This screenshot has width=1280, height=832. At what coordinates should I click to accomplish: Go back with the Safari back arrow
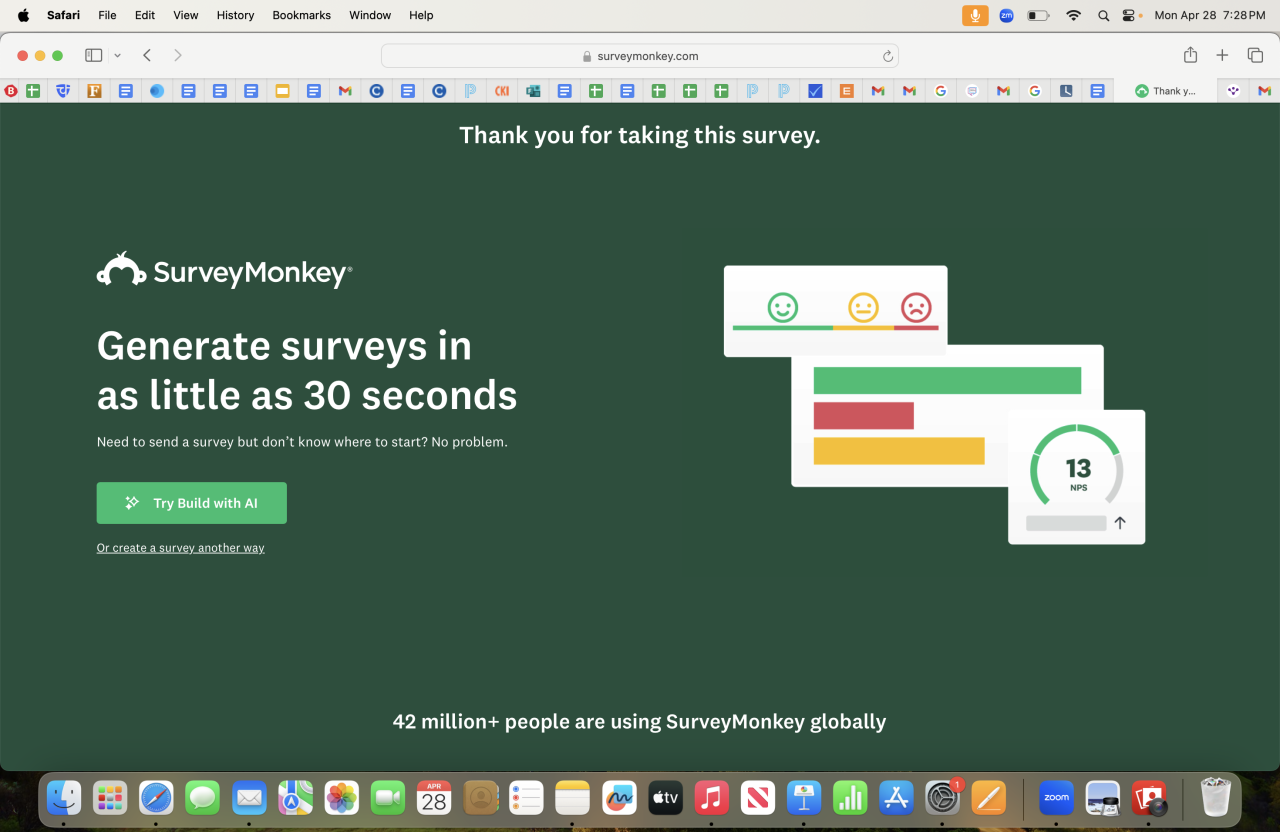(x=147, y=56)
